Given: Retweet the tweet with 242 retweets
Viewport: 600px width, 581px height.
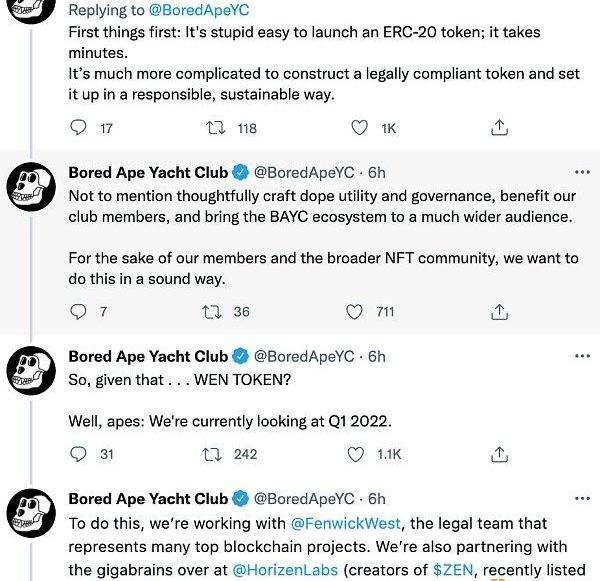Looking at the screenshot, I should [x=212, y=454].
